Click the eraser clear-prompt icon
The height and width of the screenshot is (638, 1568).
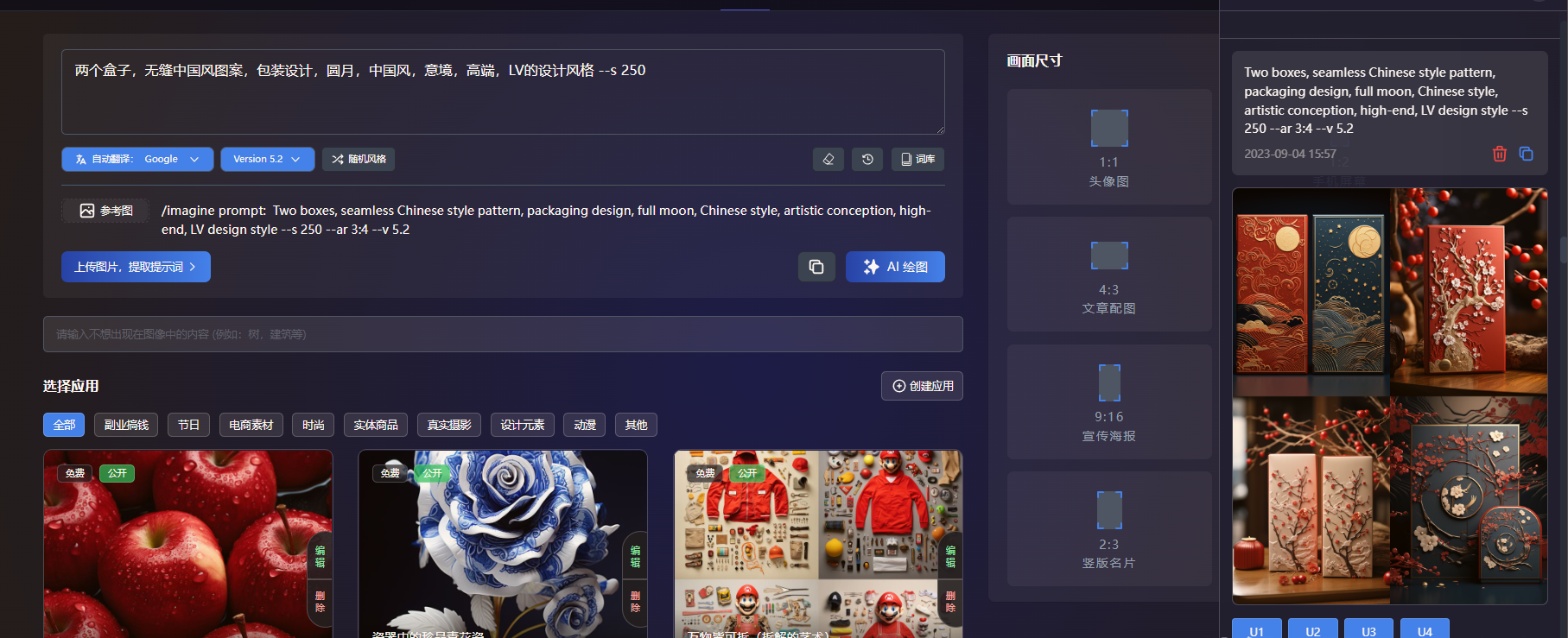[828, 159]
